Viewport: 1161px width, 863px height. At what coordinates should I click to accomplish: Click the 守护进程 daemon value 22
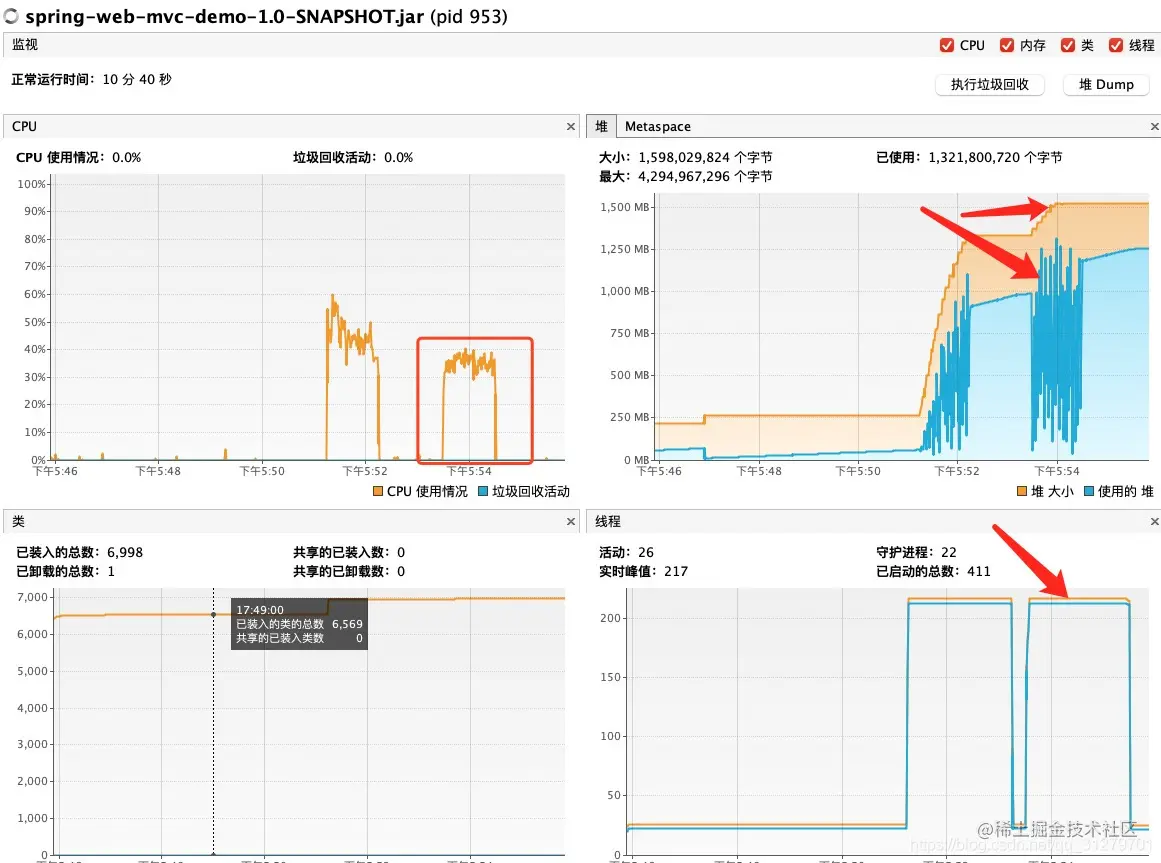pyautogui.click(x=948, y=552)
